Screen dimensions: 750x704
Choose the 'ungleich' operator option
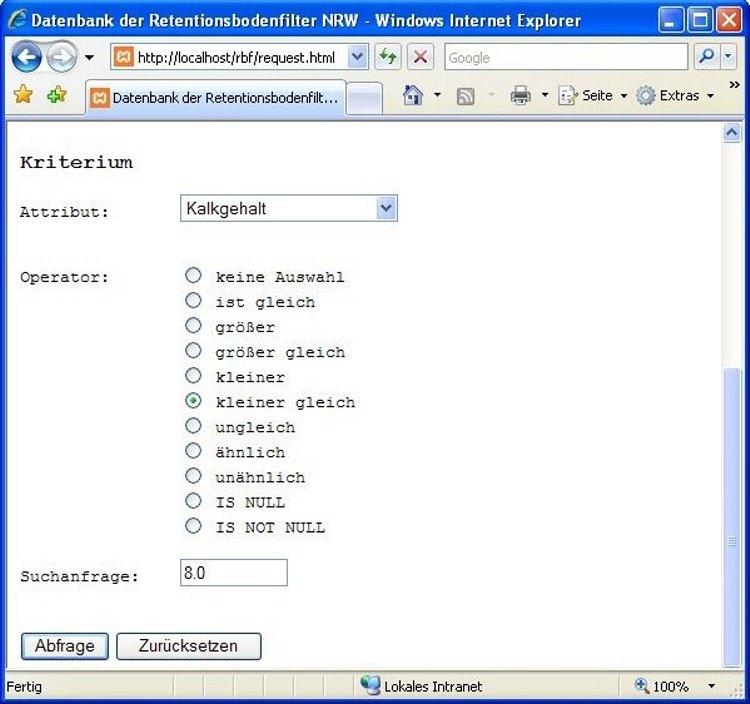[x=194, y=426]
